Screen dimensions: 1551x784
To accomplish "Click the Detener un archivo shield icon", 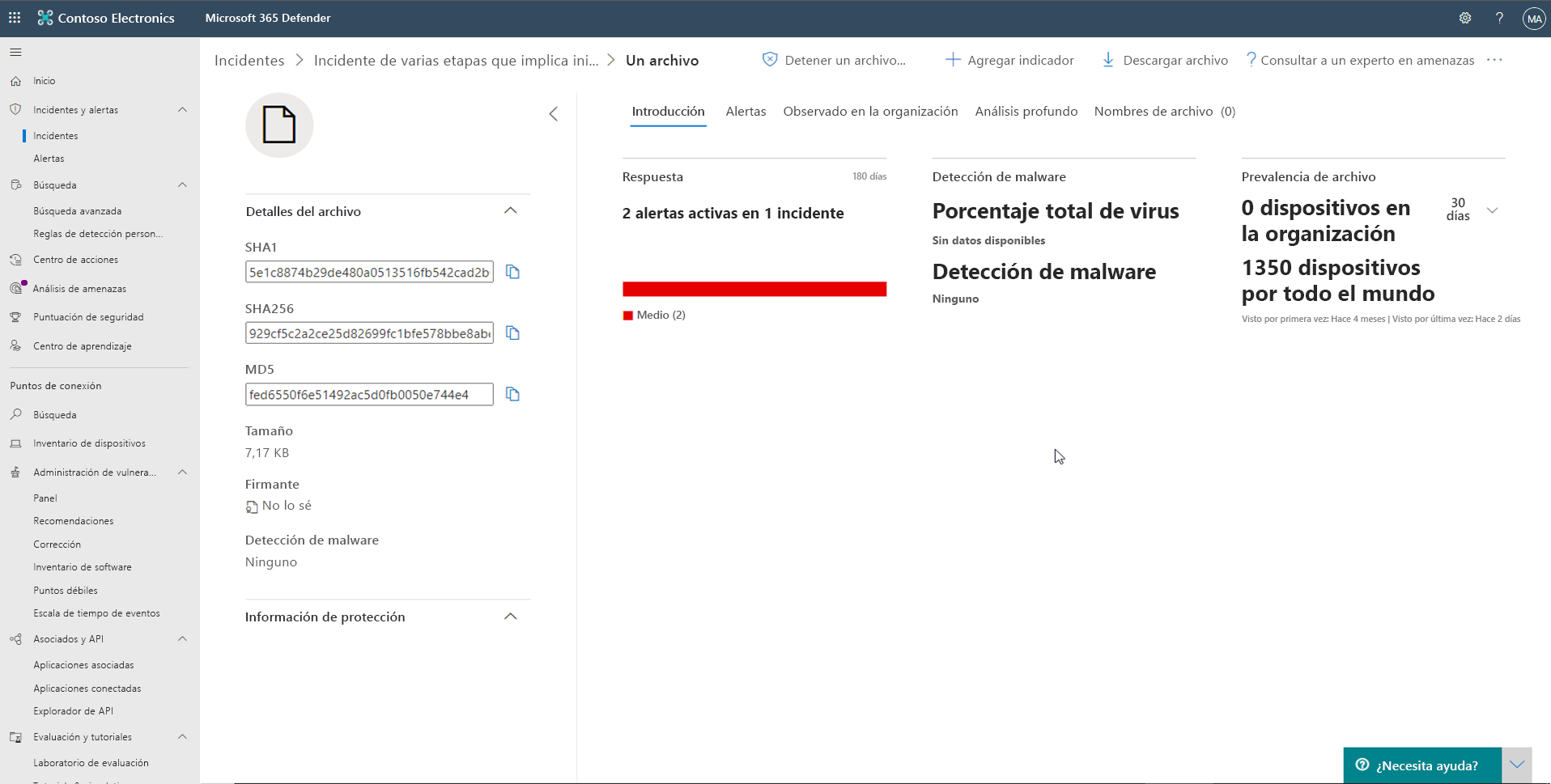I will coord(770,59).
